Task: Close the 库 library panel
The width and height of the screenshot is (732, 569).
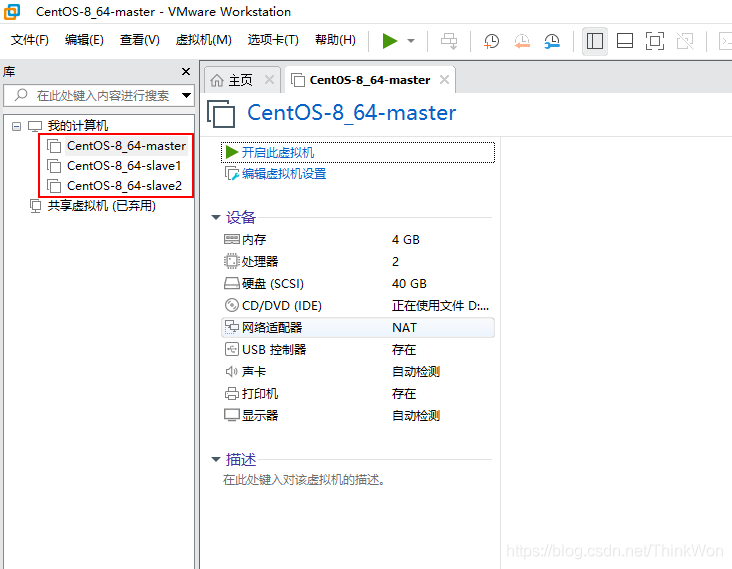Action: (186, 71)
